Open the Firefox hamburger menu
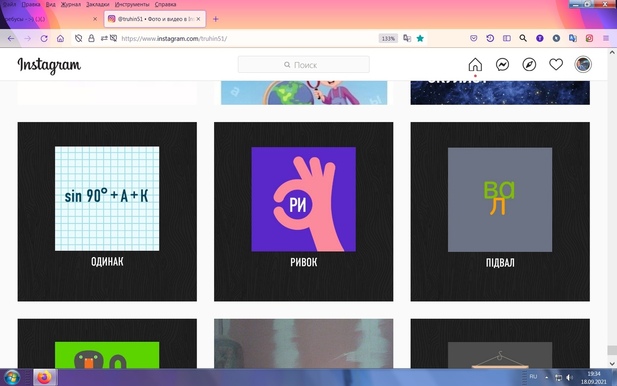The height and width of the screenshot is (386, 617). pos(606,38)
